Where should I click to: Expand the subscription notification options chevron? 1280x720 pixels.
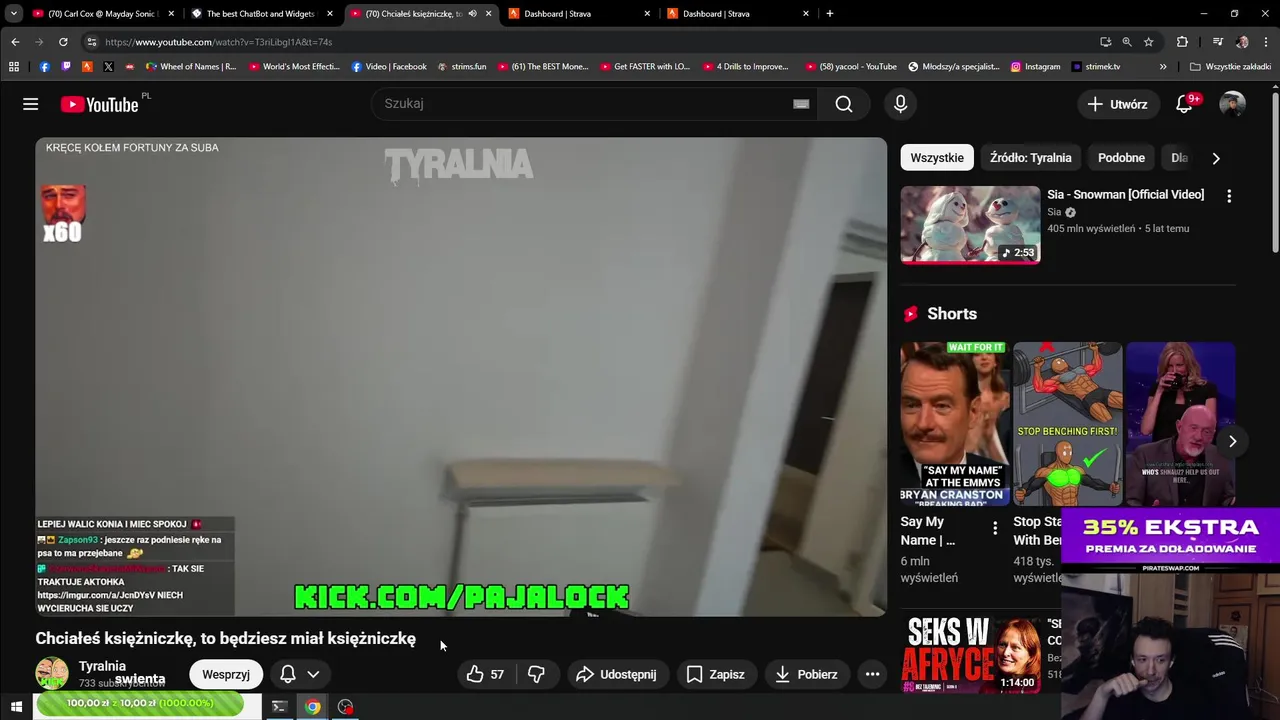pos(313,674)
